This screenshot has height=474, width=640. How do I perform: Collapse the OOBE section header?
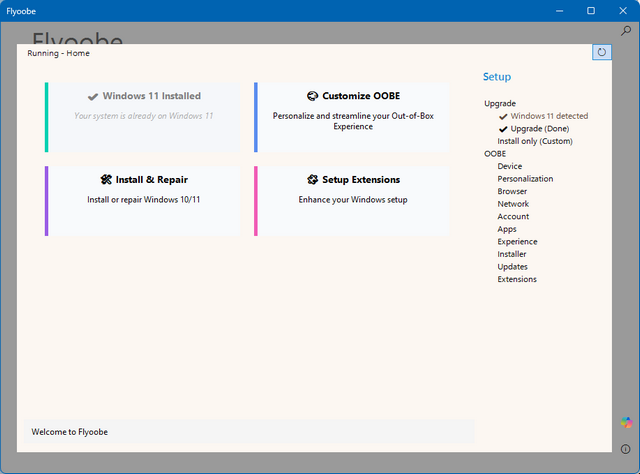[x=495, y=154]
